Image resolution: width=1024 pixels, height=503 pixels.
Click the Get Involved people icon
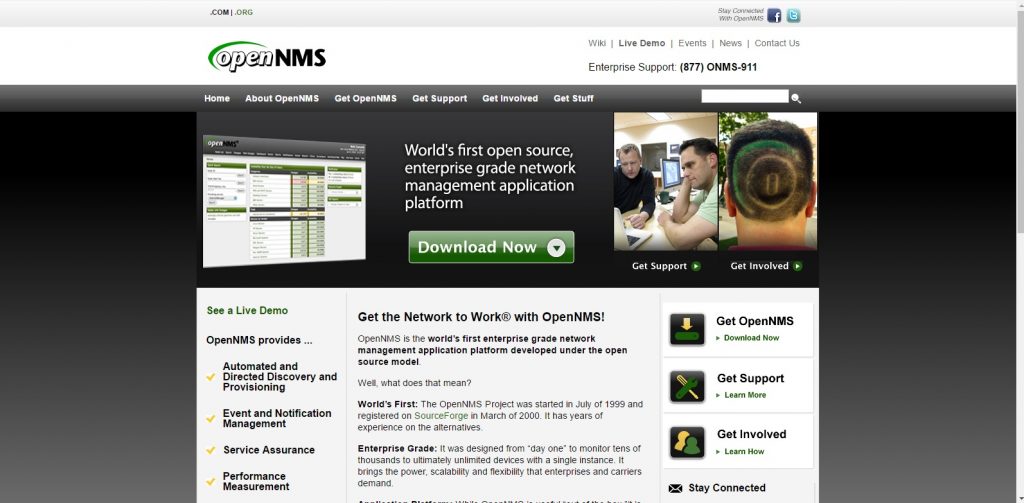coord(687,443)
